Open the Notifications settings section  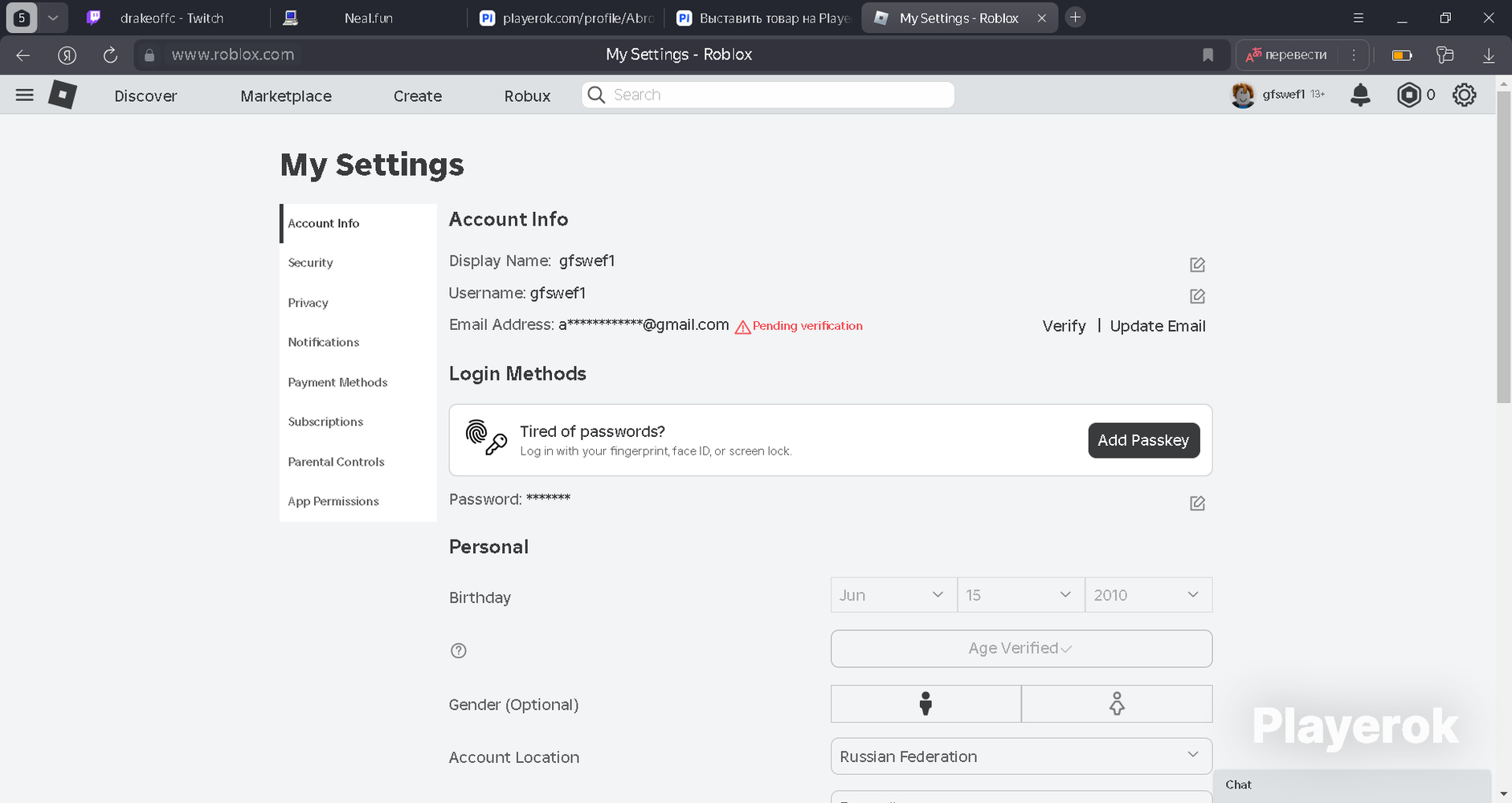358,342
